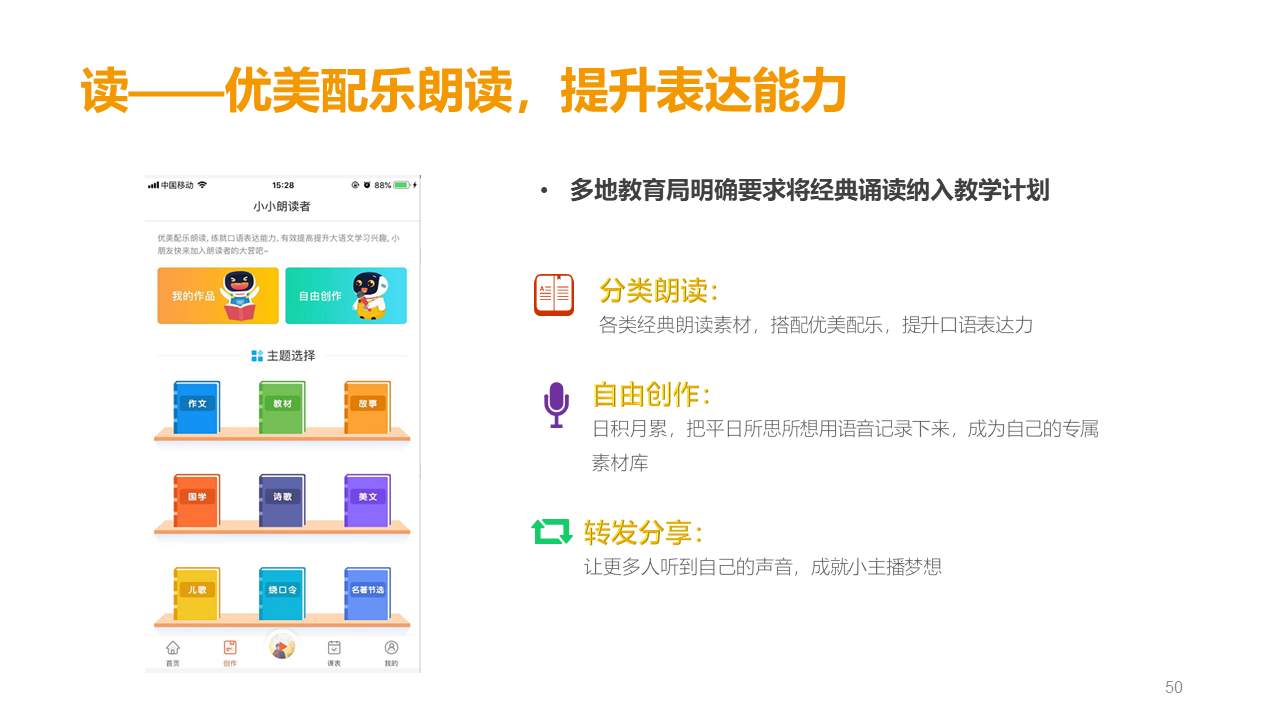Tap the 自由创作 card
This screenshot has height=720, width=1280.
(x=346, y=296)
